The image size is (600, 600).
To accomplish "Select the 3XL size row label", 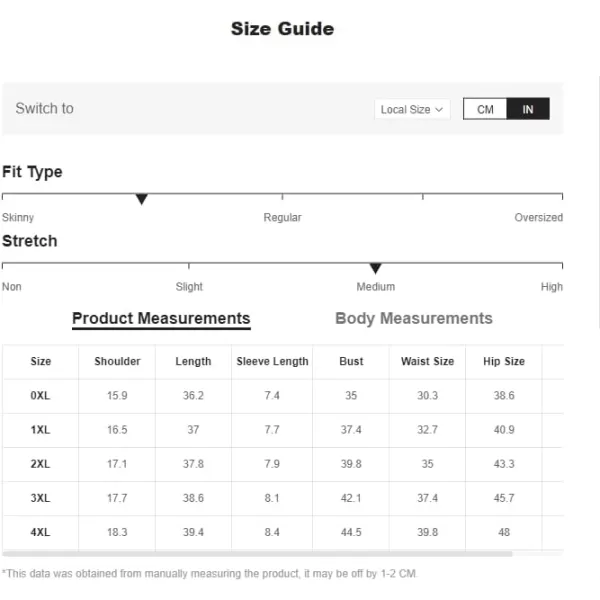I will point(40,498).
